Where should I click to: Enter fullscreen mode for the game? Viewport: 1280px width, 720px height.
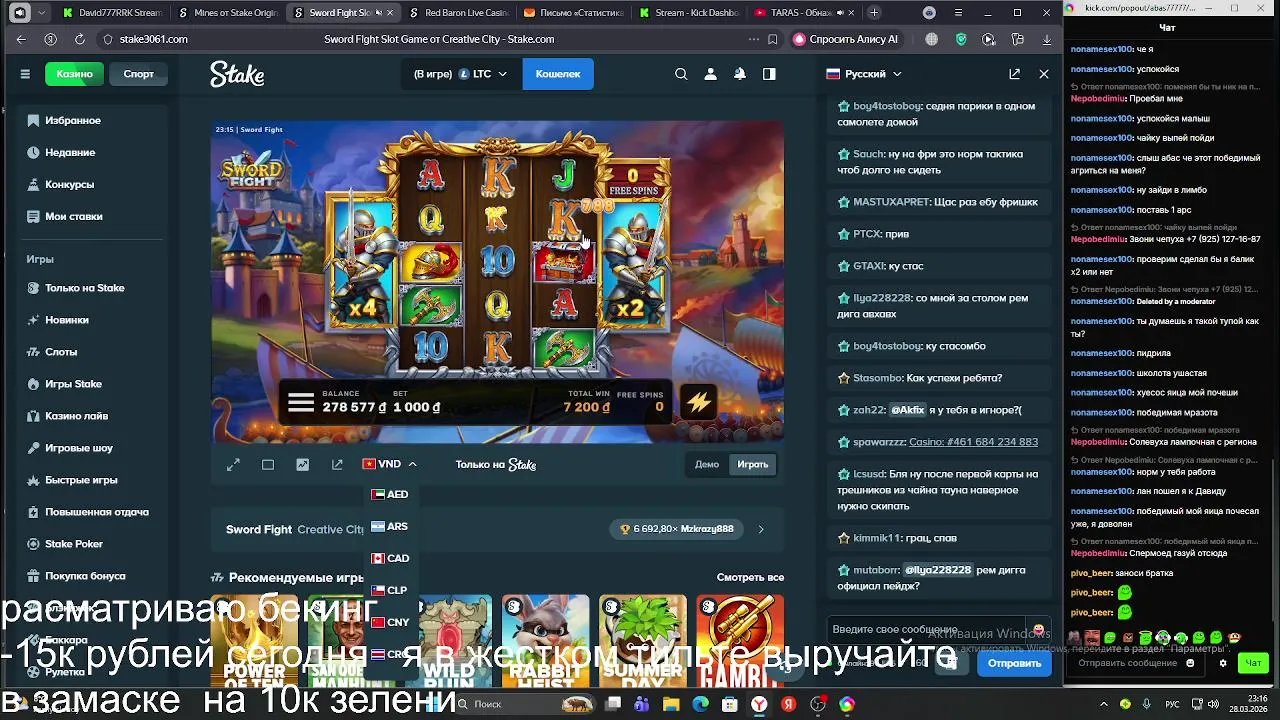pyautogui.click(x=233, y=464)
